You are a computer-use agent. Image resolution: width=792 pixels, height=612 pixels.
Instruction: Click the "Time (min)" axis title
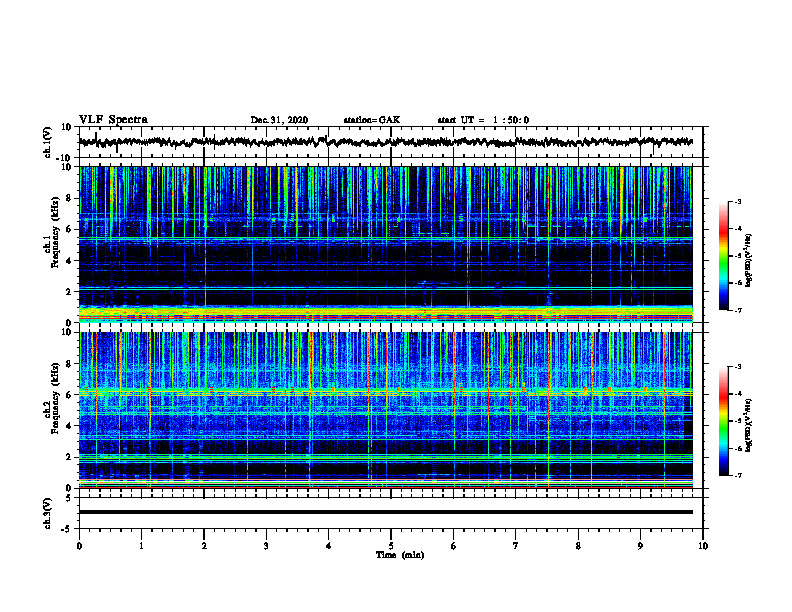pos(400,555)
